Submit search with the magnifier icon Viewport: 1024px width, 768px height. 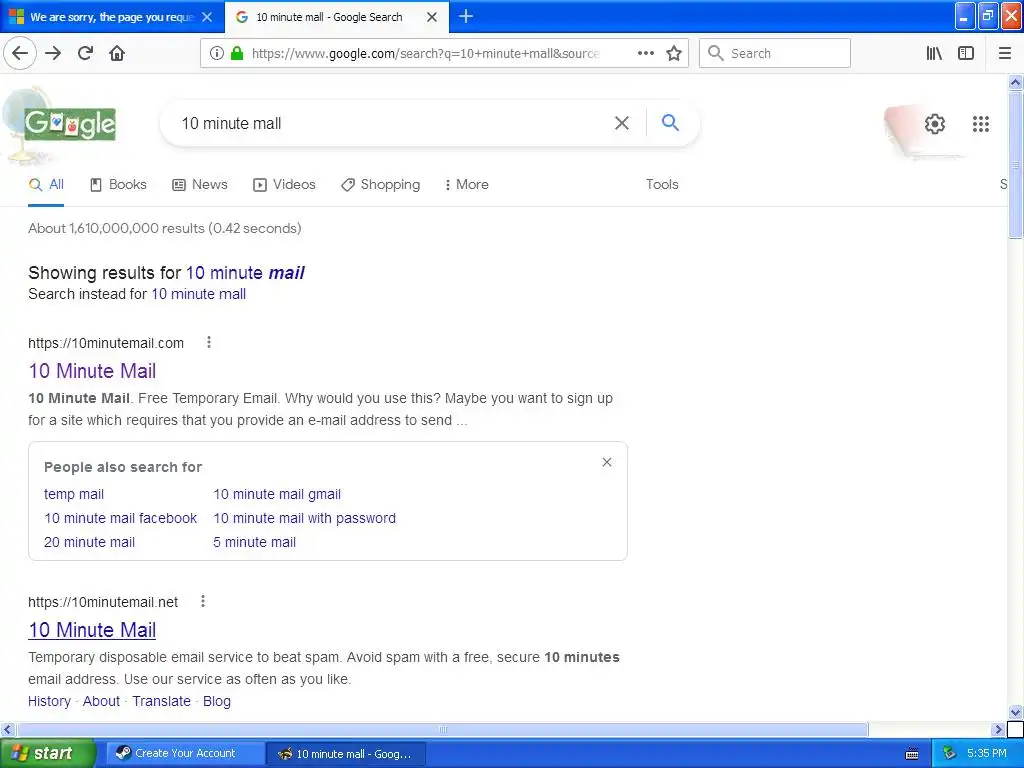[x=670, y=122]
